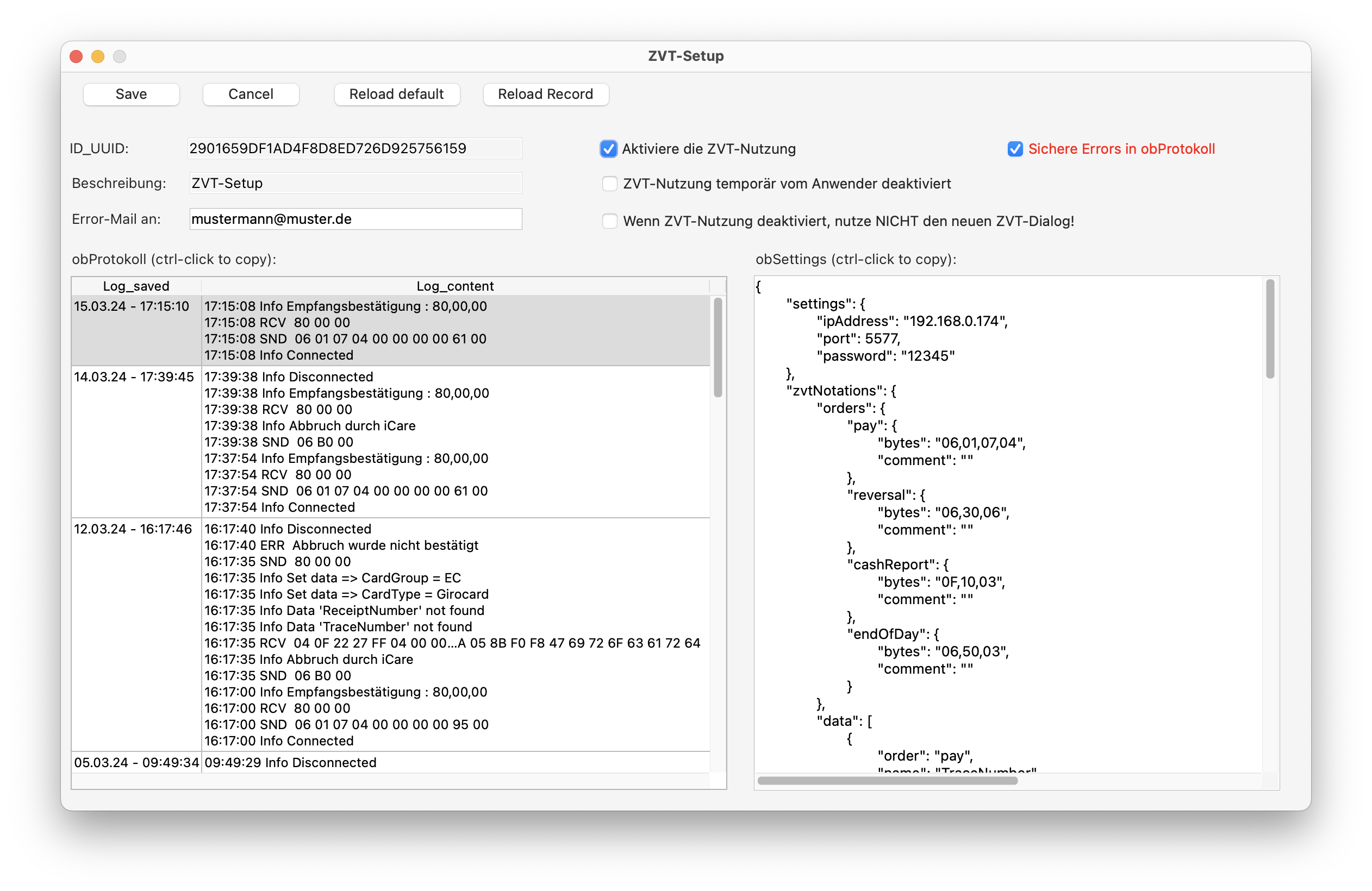1372x891 pixels.
Task: Click the obSettings vertical scrollbar
Action: pyautogui.click(x=1269, y=329)
